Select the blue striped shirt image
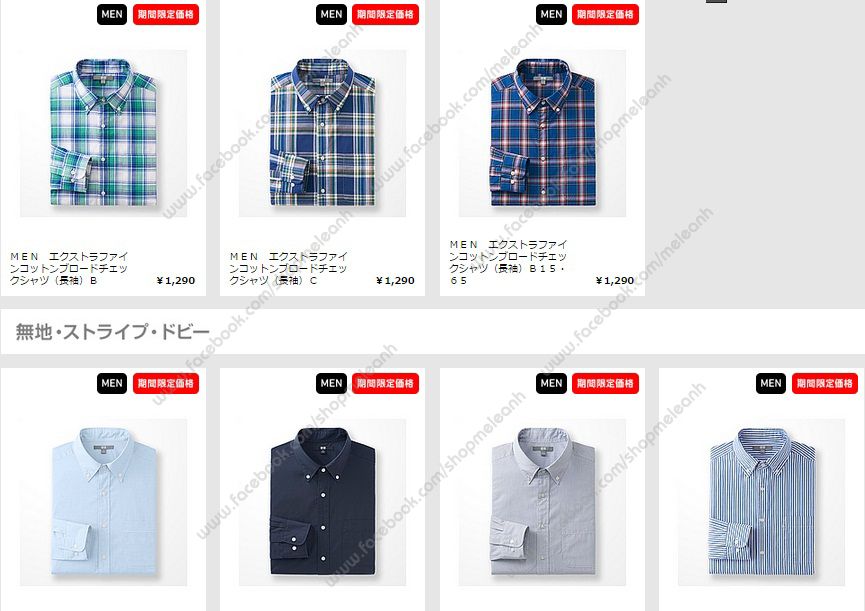 coord(761,502)
